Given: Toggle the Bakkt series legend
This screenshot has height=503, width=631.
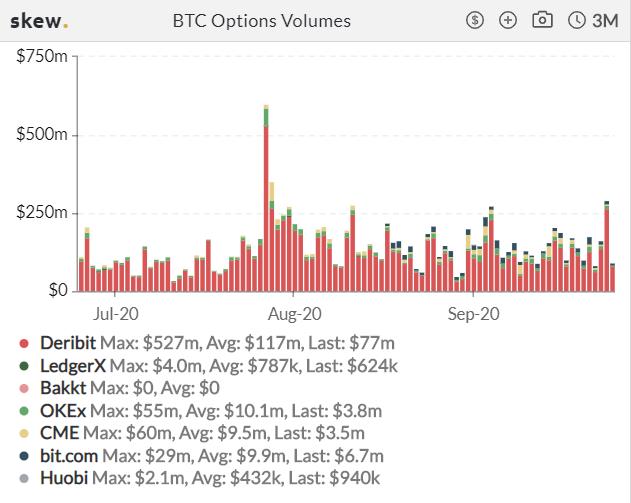Looking at the screenshot, I should click(63, 388).
